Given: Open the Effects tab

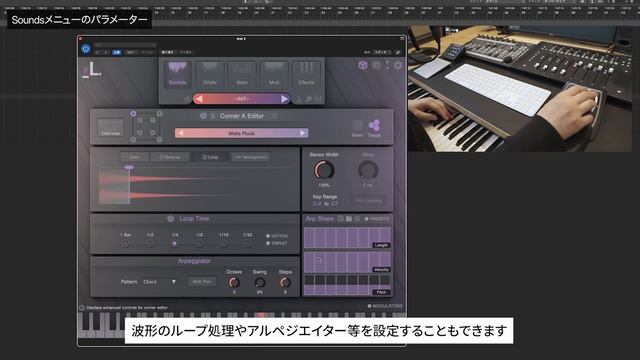Looking at the screenshot, I should click(x=306, y=74).
